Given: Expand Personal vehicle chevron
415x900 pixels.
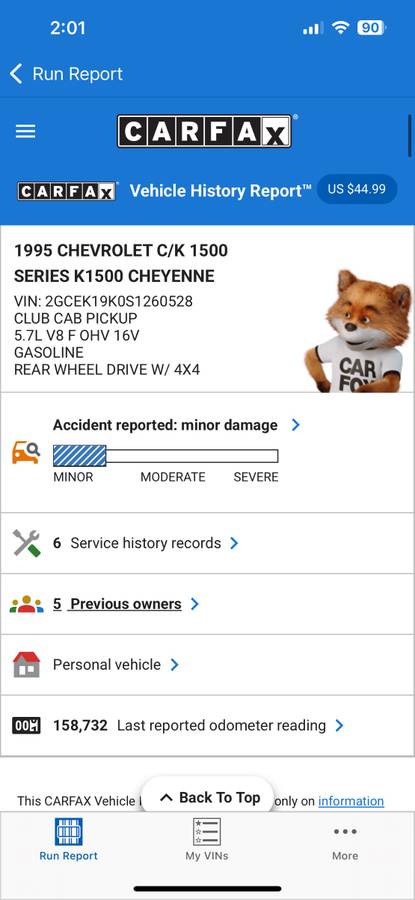Looking at the screenshot, I should click(174, 665).
